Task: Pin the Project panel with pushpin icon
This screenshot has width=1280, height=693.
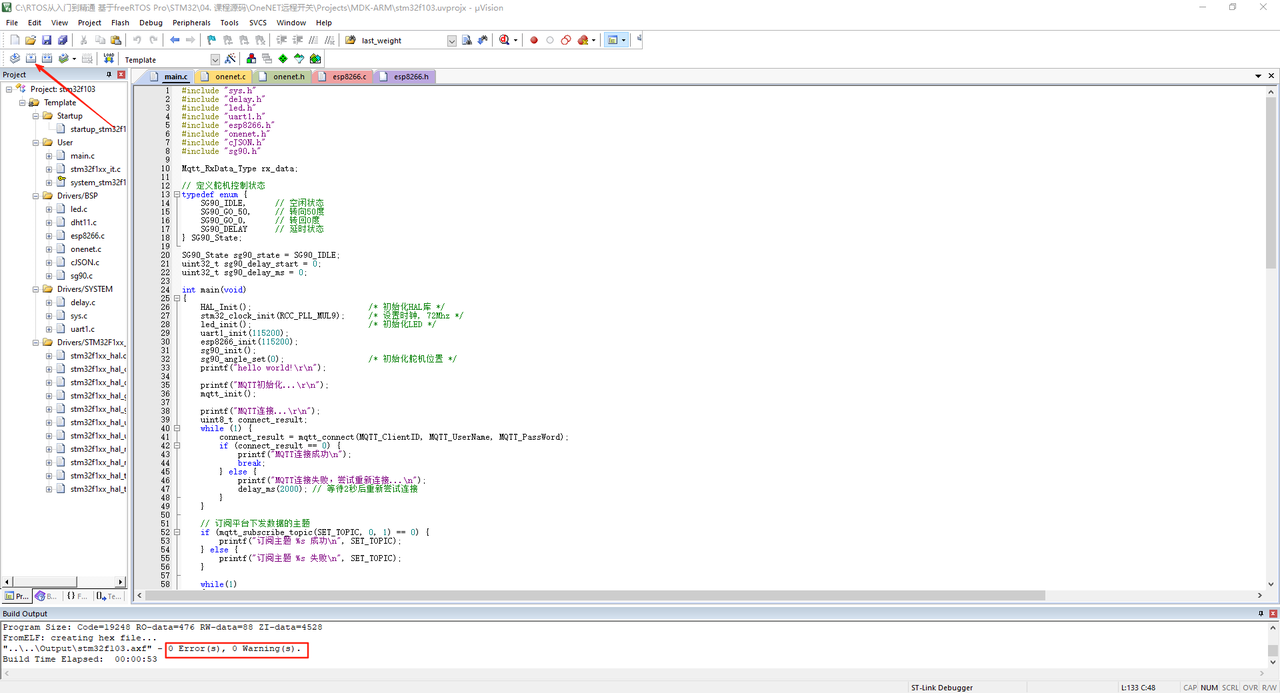Action: pyautogui.click(x=110, y=75)
